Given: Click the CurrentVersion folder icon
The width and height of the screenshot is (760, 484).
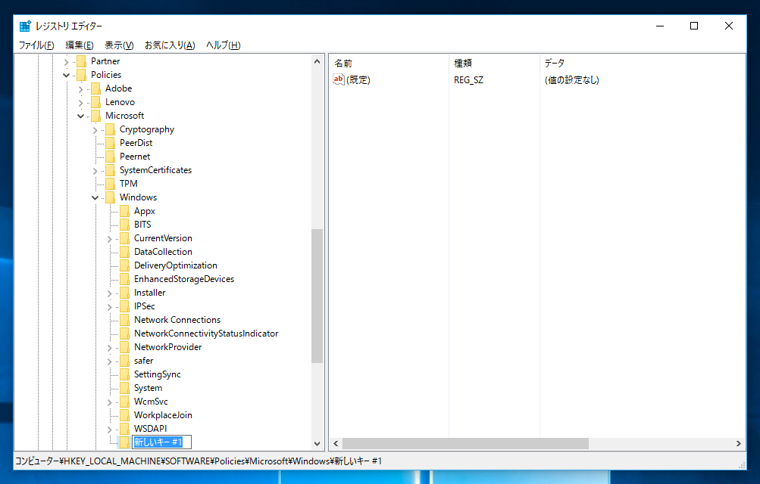Looking at the screenshot, I should (x=125, y=238).
